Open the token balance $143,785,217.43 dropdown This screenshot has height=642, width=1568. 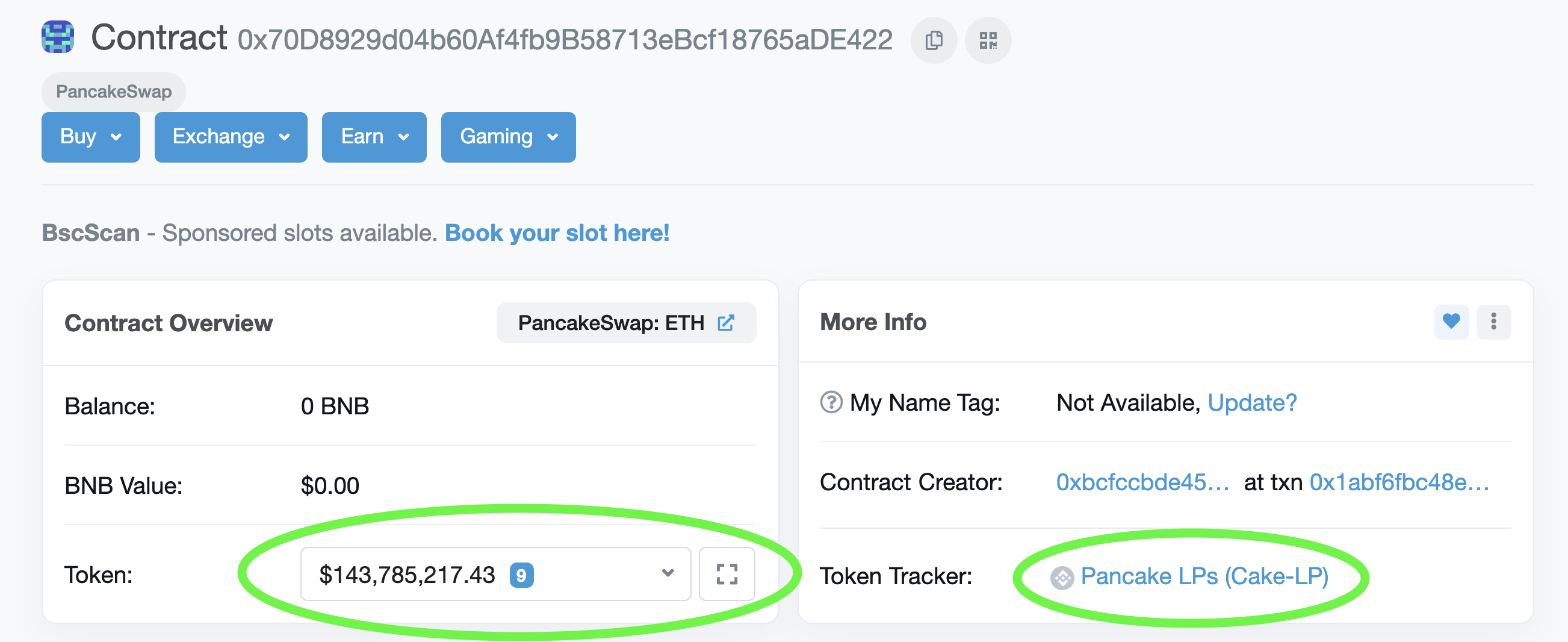coord(495,574)
